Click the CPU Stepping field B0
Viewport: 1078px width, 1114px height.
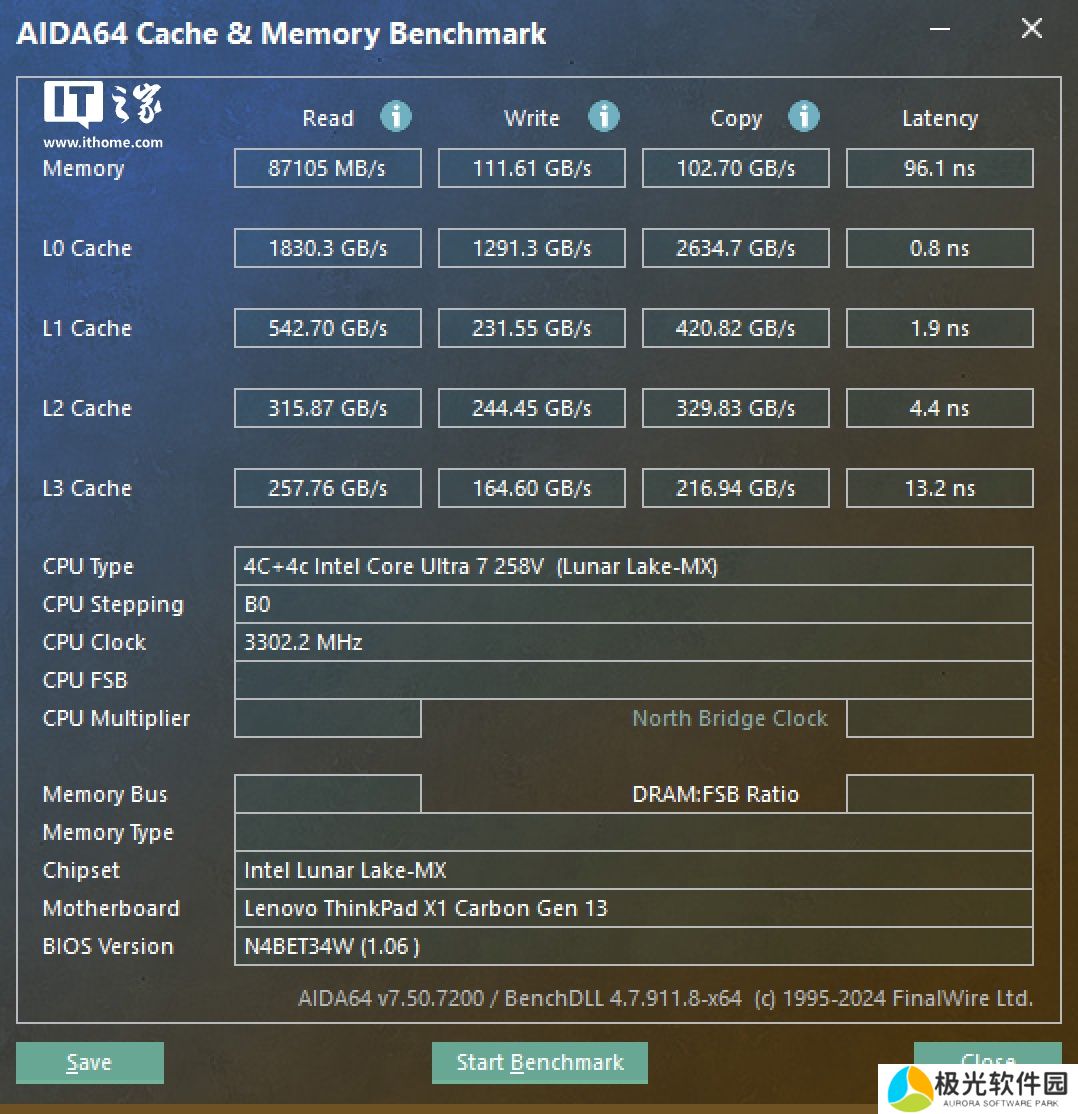[x=633, y=604]
